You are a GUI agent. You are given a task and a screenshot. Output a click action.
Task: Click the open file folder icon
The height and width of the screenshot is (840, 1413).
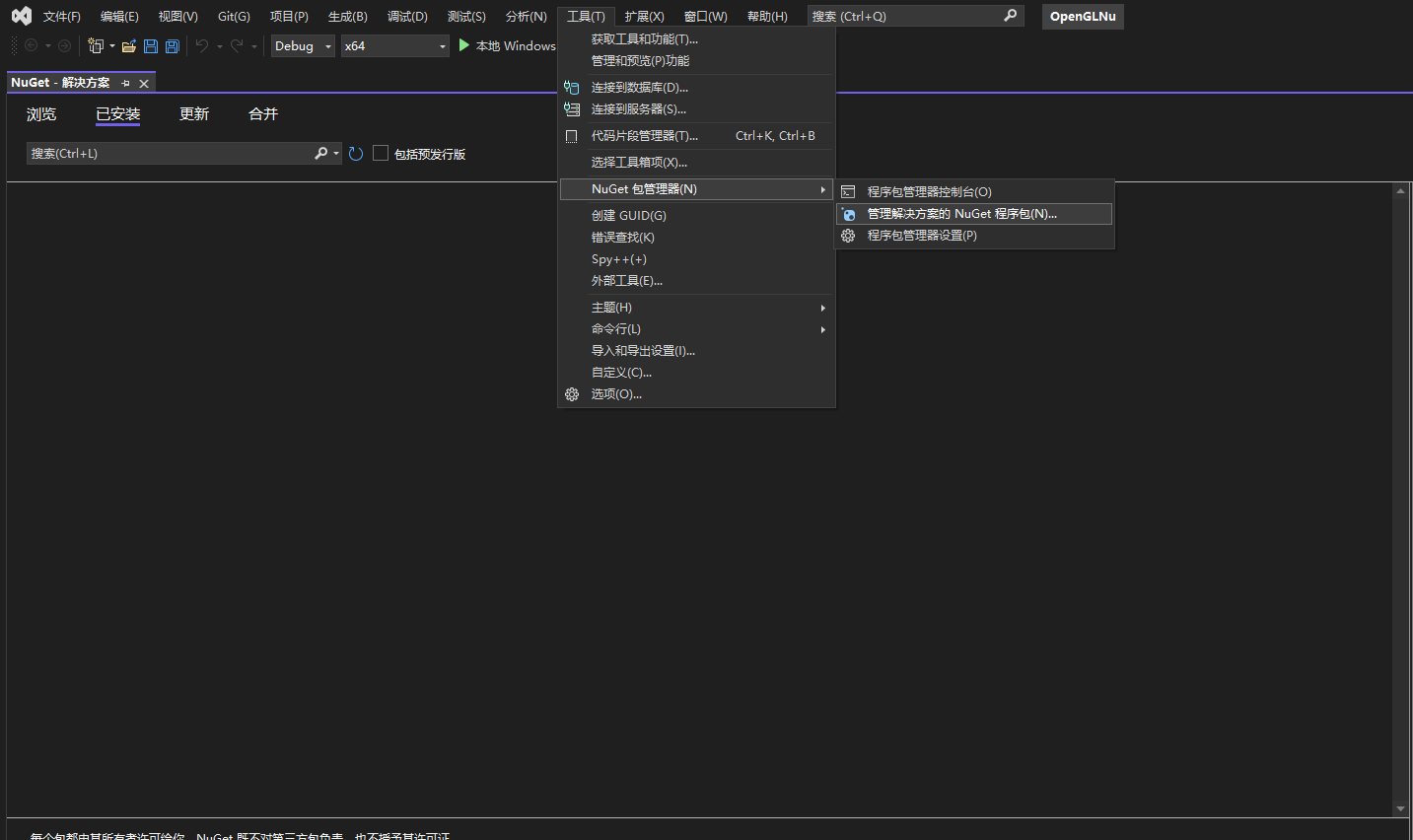coord(128,45)
